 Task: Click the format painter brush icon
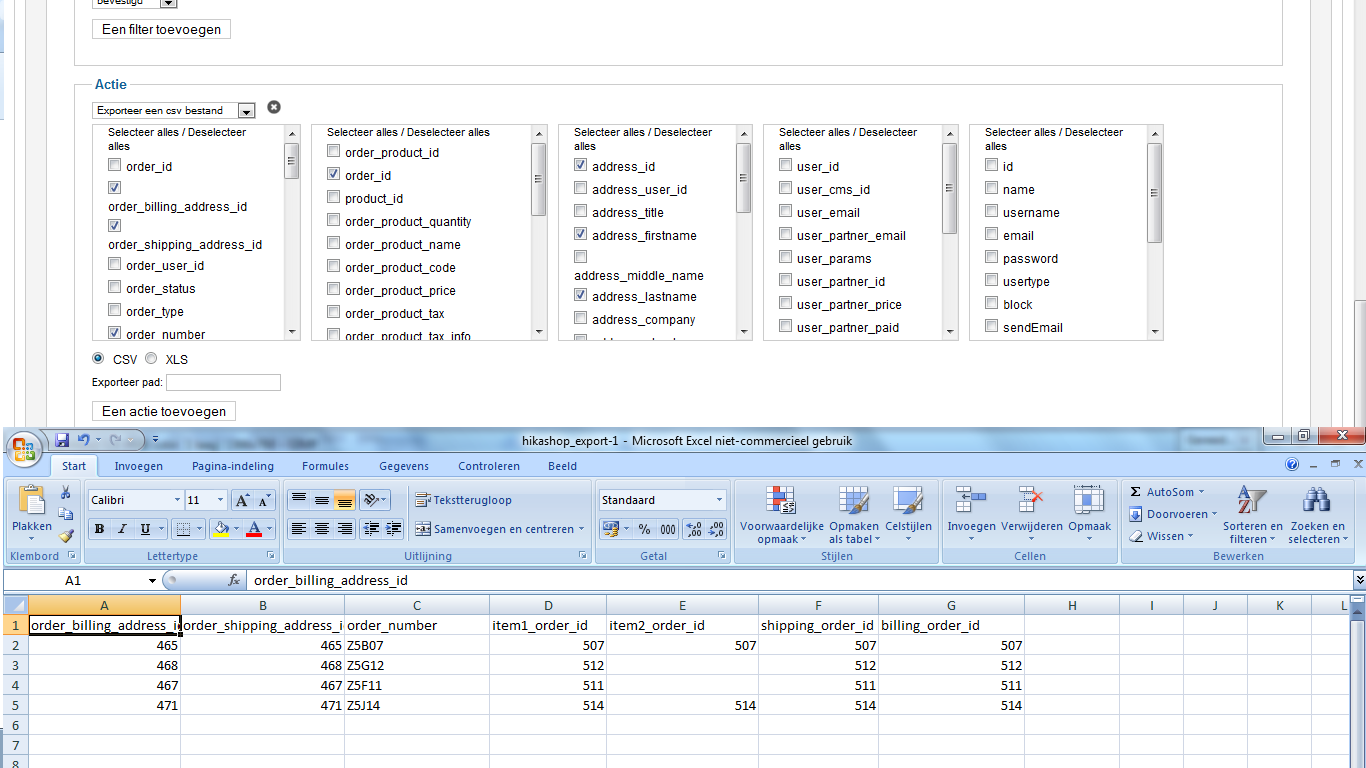coord(66,535)
